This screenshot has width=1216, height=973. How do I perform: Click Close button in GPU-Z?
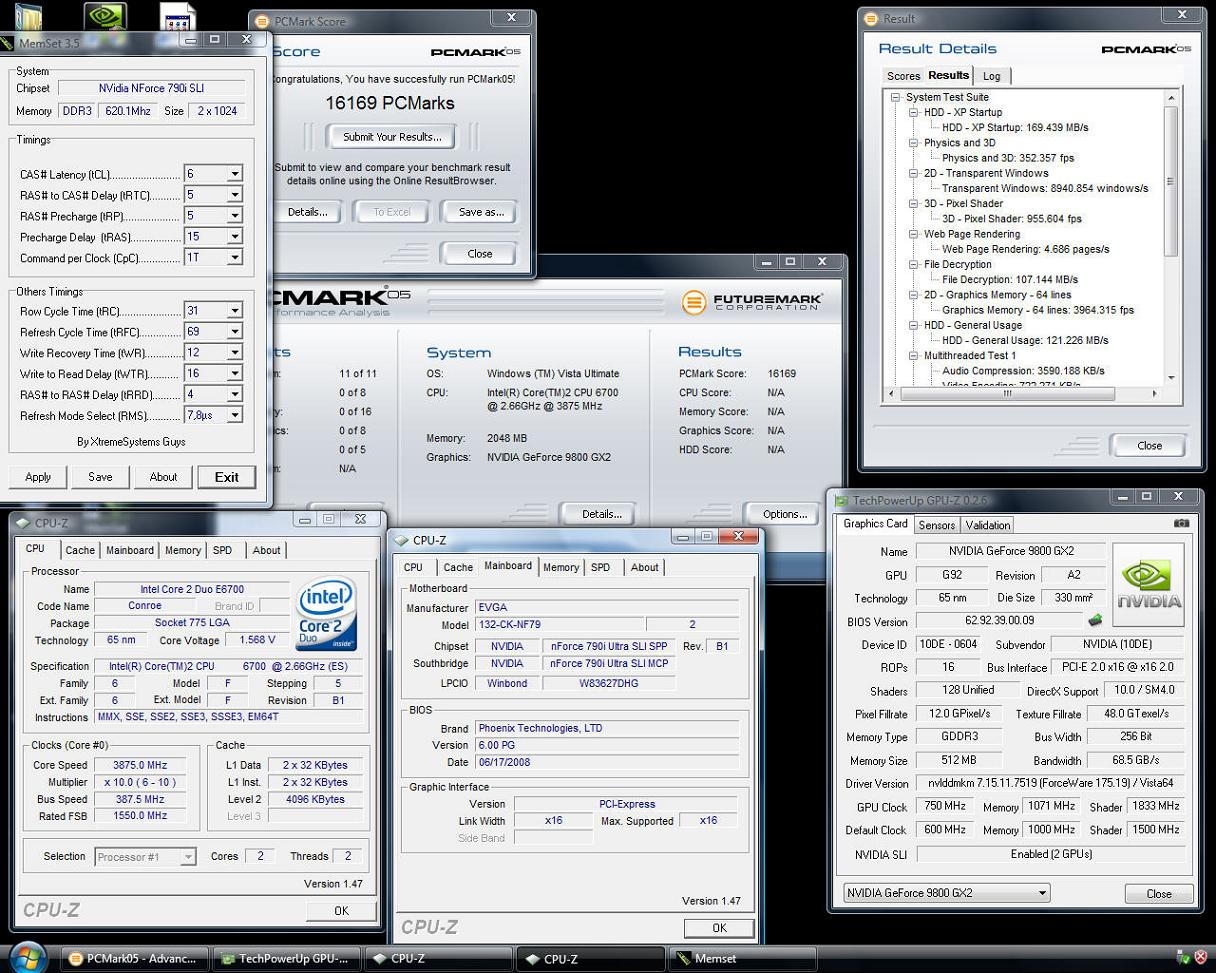[1159, 894]
